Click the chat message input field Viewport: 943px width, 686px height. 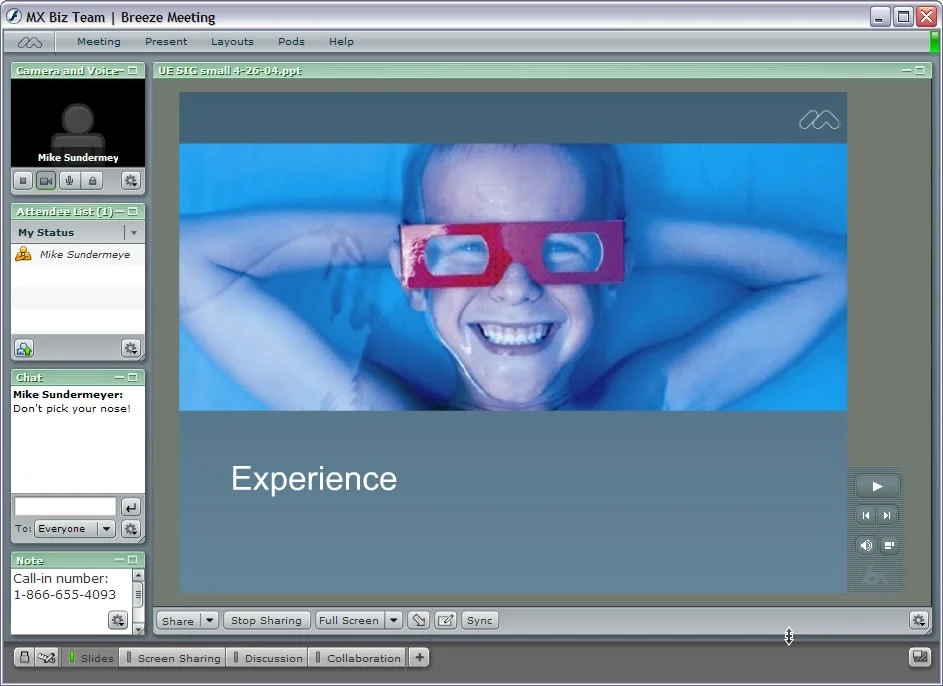pos(65,507)
